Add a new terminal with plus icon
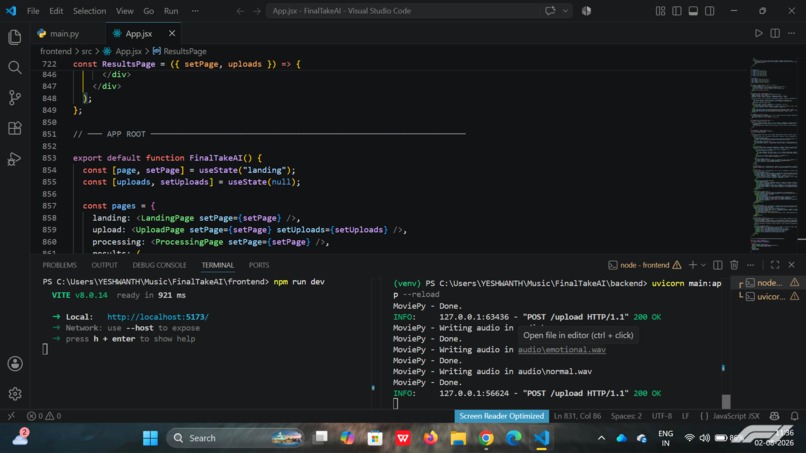The image size is (806, 453). click(692, 265)
